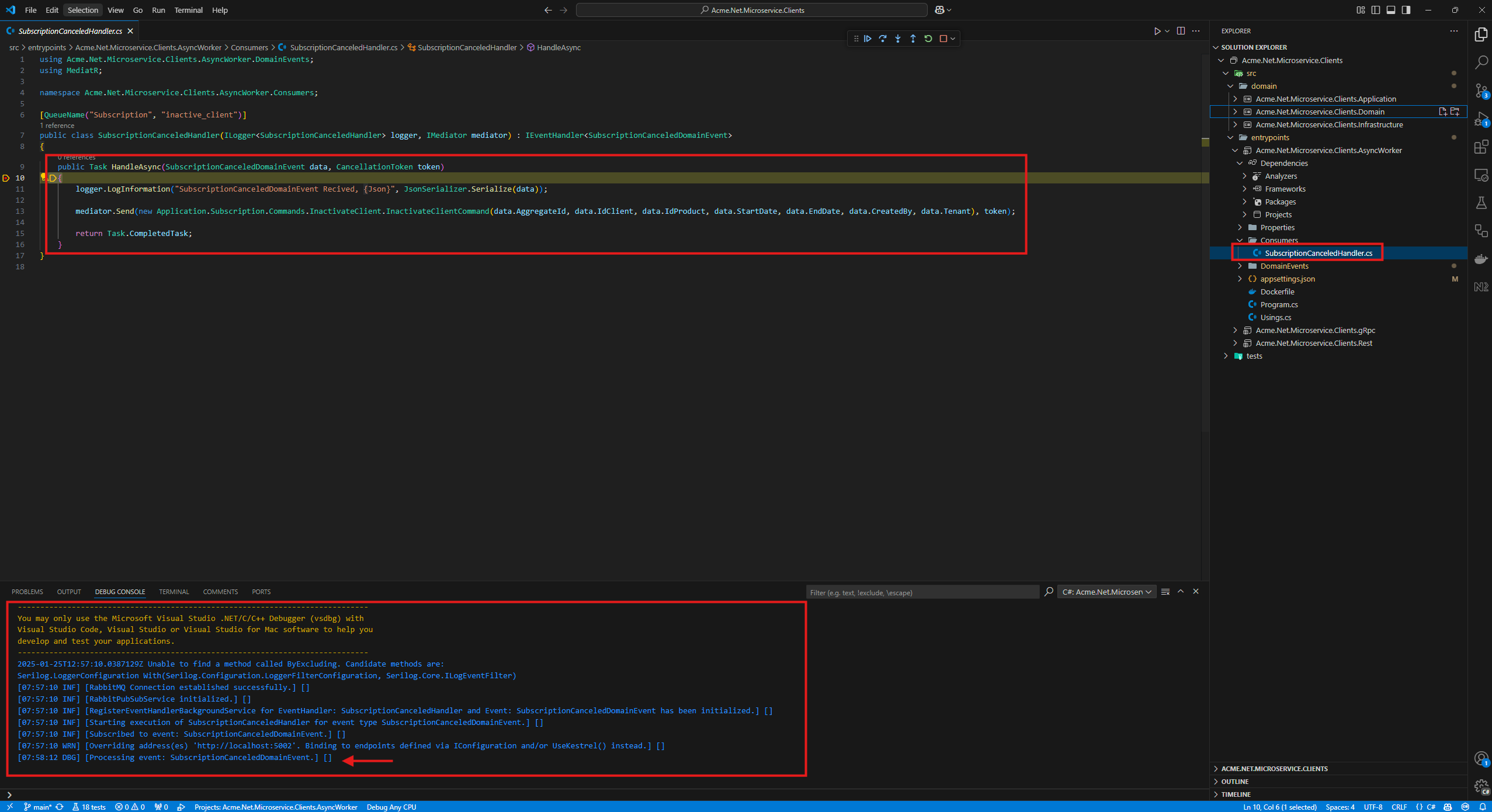
Task: Collapse the domain folder
Action: [x=1230, y=86]
